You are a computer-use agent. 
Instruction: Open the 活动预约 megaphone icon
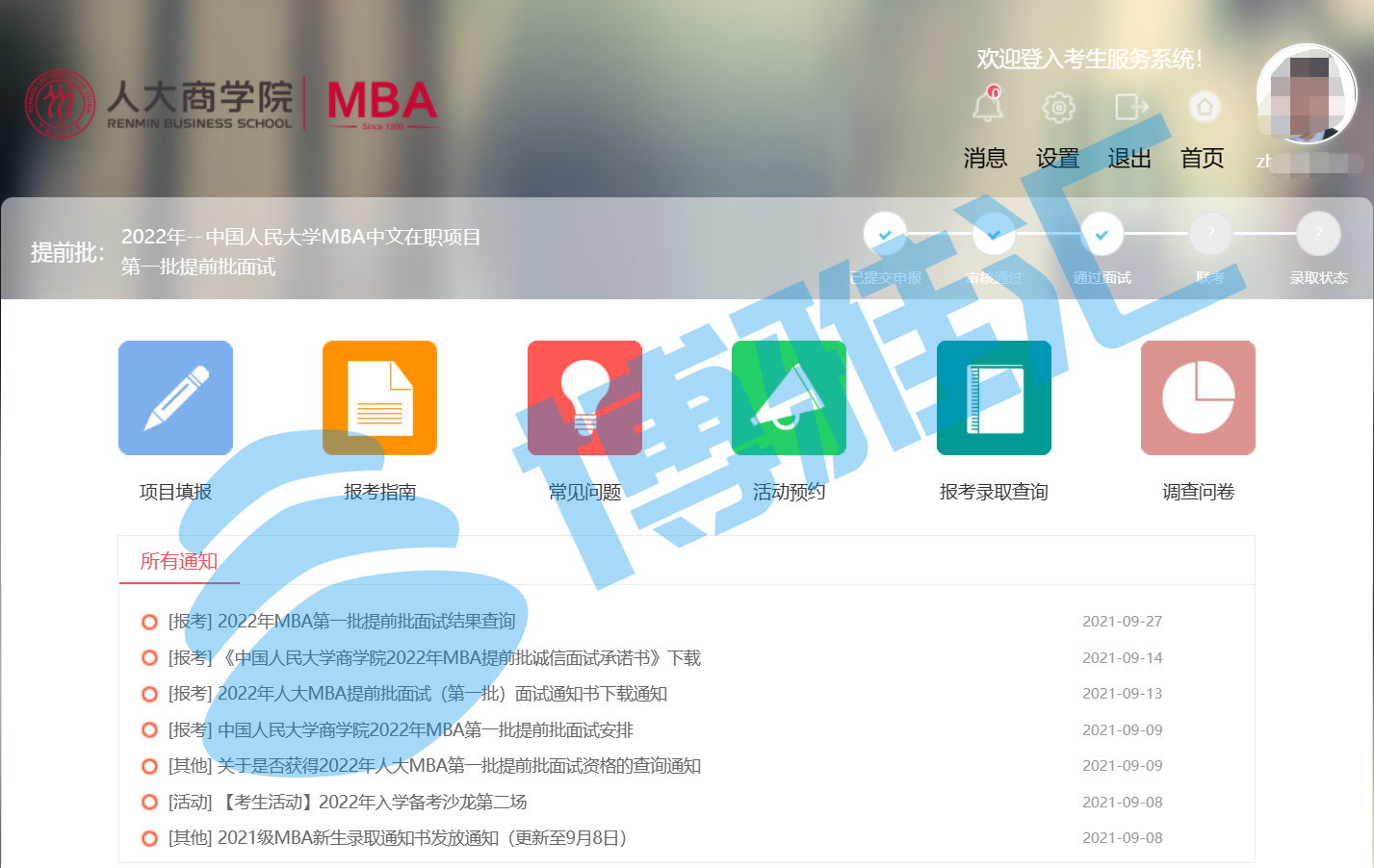(789, 397)
